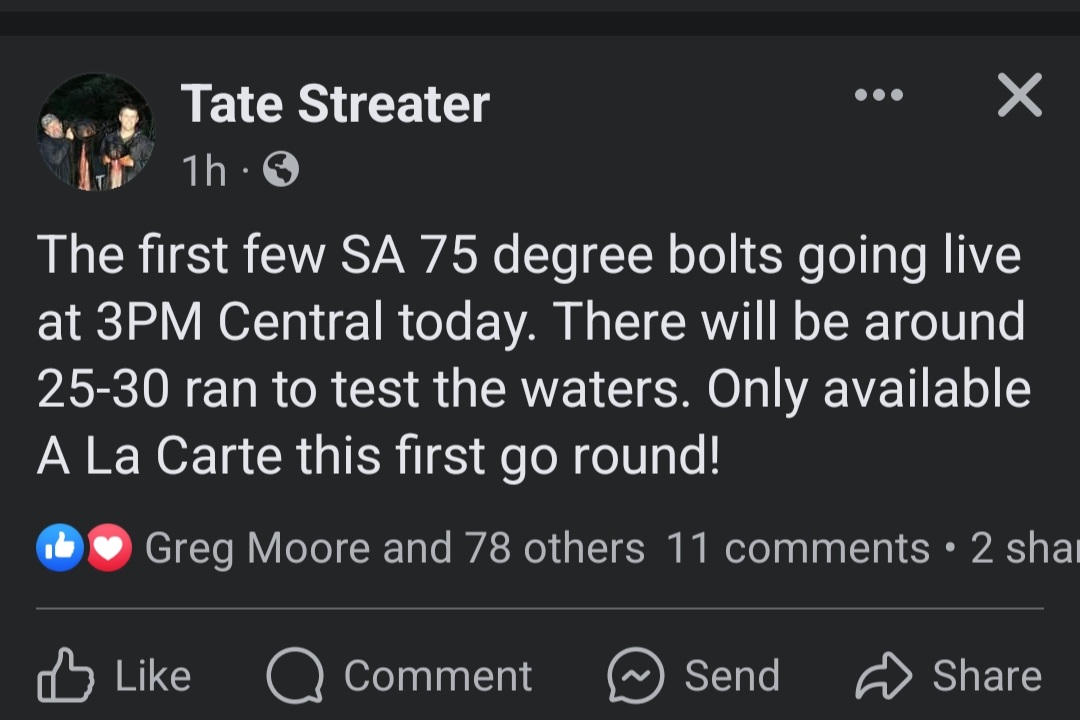Click the comment speech bubble icon

pyautogui.click(x=295, y=675)
